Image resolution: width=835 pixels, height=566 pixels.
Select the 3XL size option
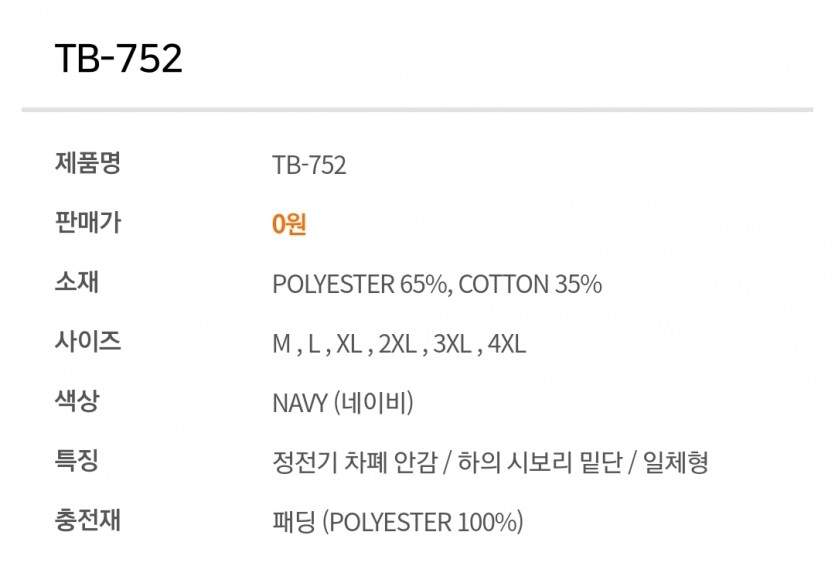point(451,345)
